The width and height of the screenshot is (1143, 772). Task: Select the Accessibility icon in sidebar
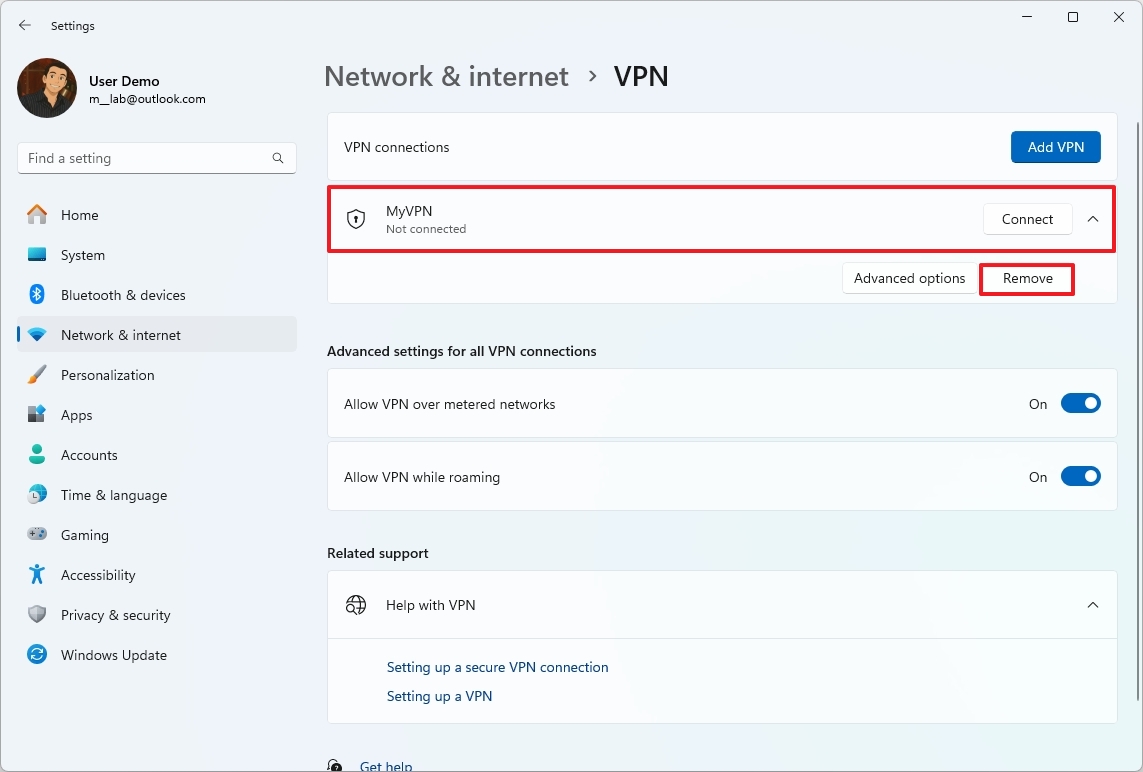tap(37, 575)
